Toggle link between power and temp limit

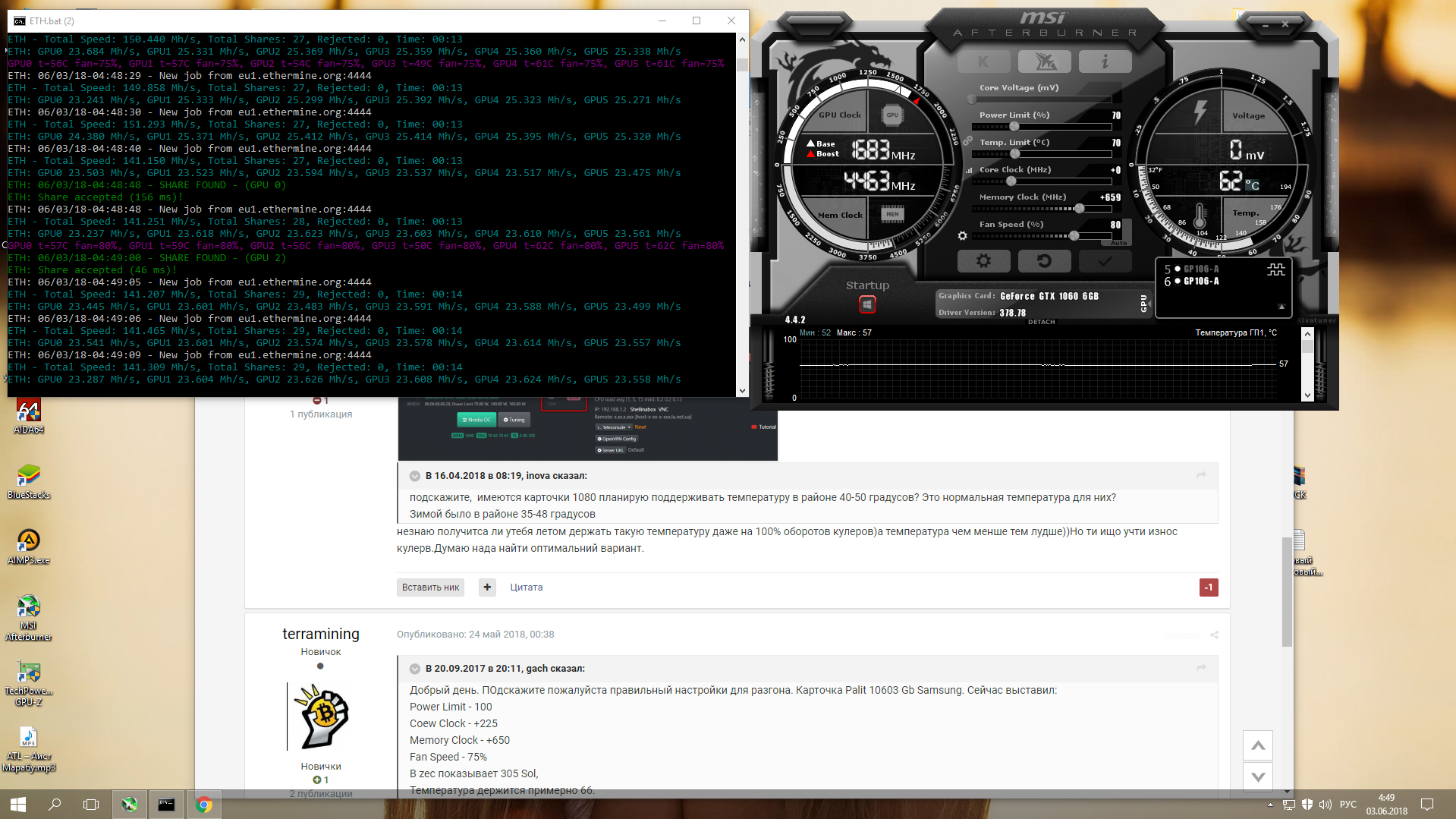pyautogui.click(x=967, y=141)
